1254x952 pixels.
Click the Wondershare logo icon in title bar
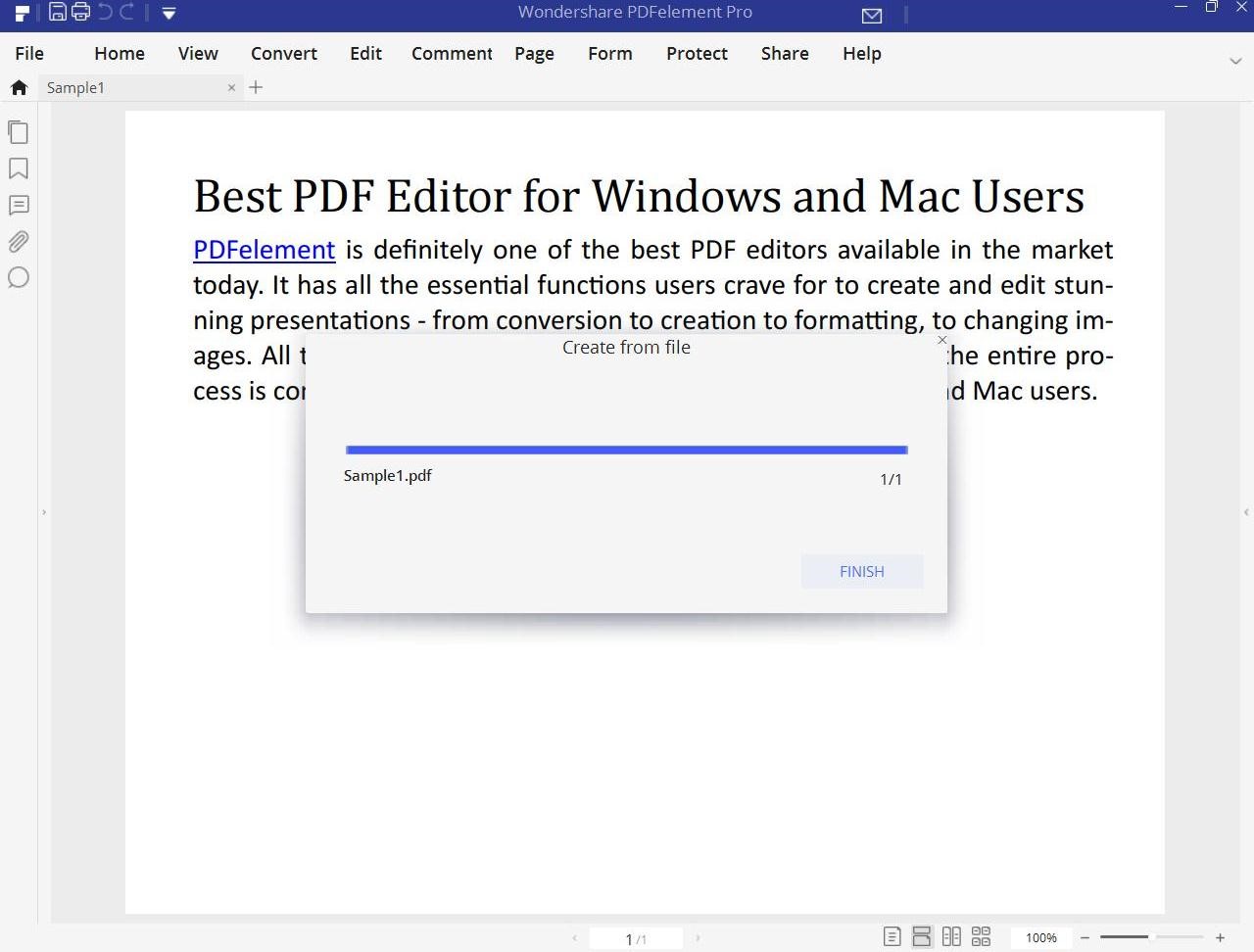pyautogui.click(x=22, y=14)
